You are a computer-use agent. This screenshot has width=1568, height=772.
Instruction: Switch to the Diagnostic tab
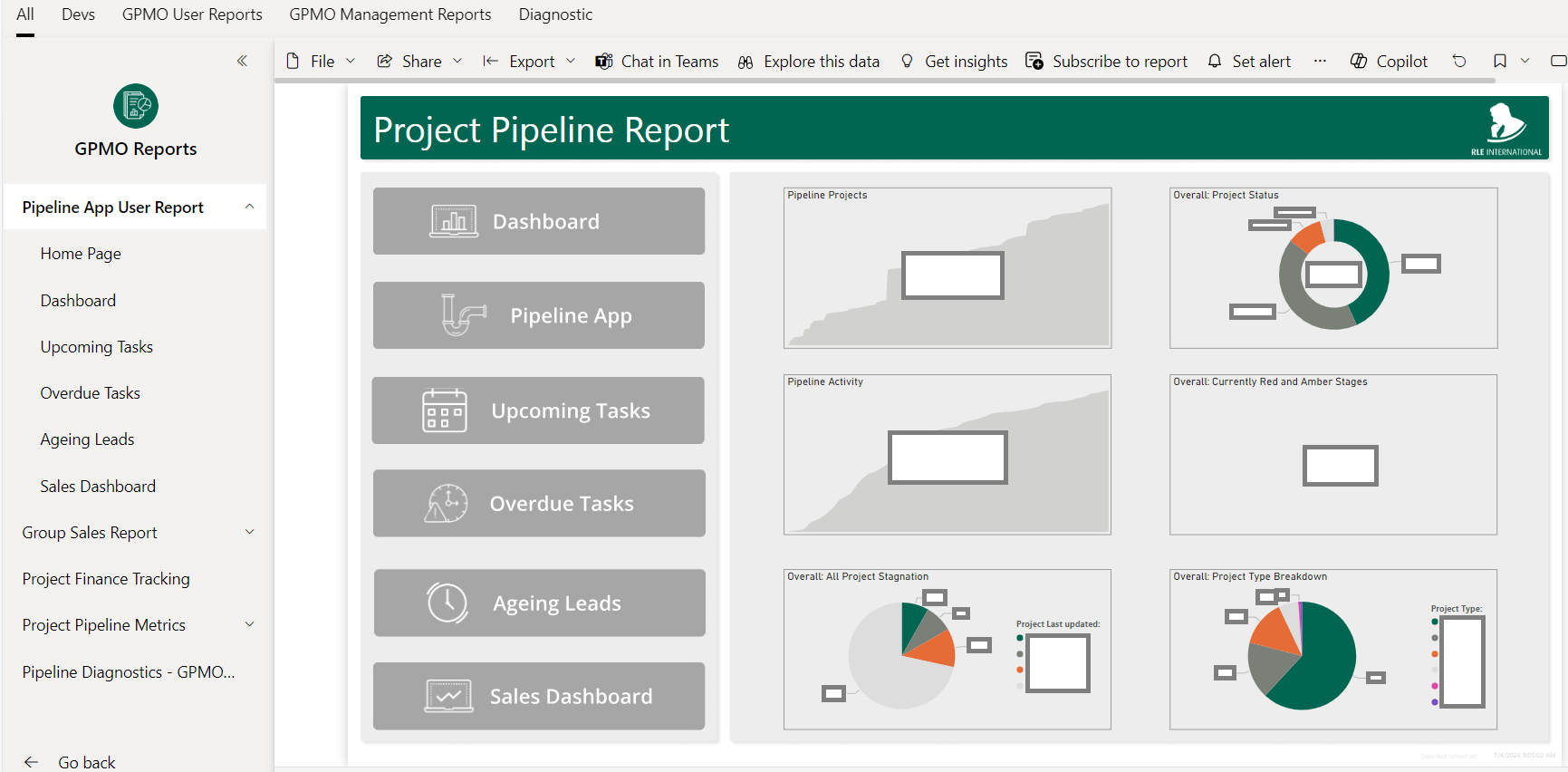point(555,14)
